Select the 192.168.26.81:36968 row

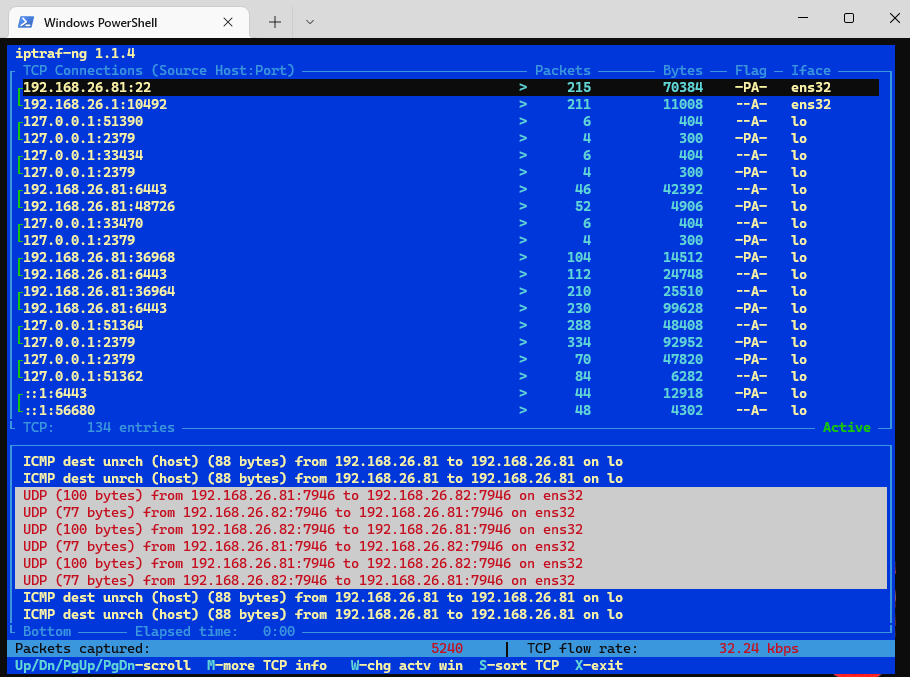coord(450,258)
